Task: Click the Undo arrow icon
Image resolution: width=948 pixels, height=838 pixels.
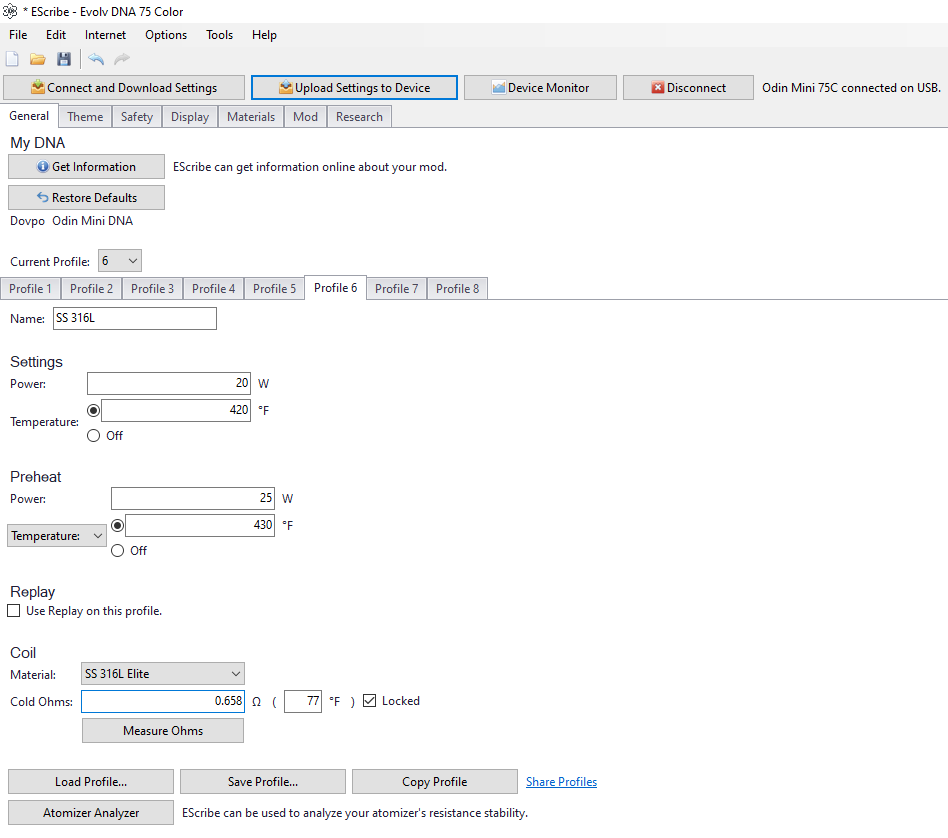Action: coord(96,60)
